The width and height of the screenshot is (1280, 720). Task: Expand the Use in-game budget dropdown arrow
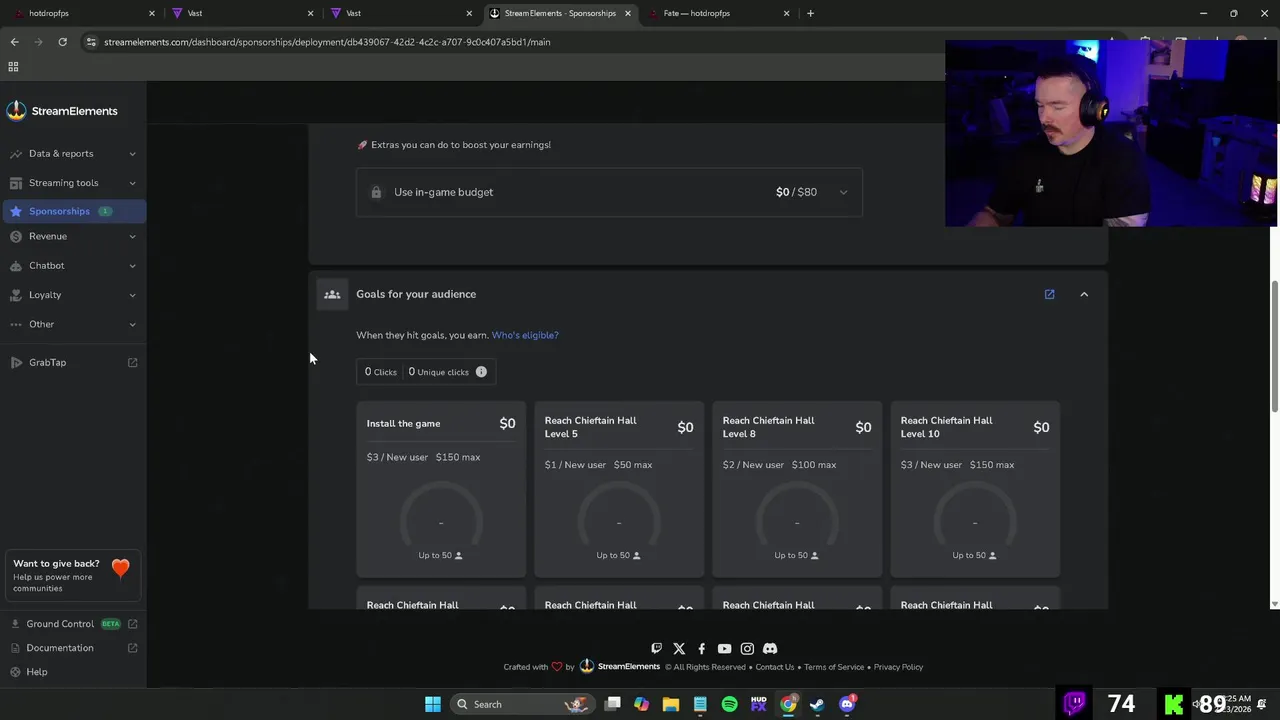pos(843,192)
